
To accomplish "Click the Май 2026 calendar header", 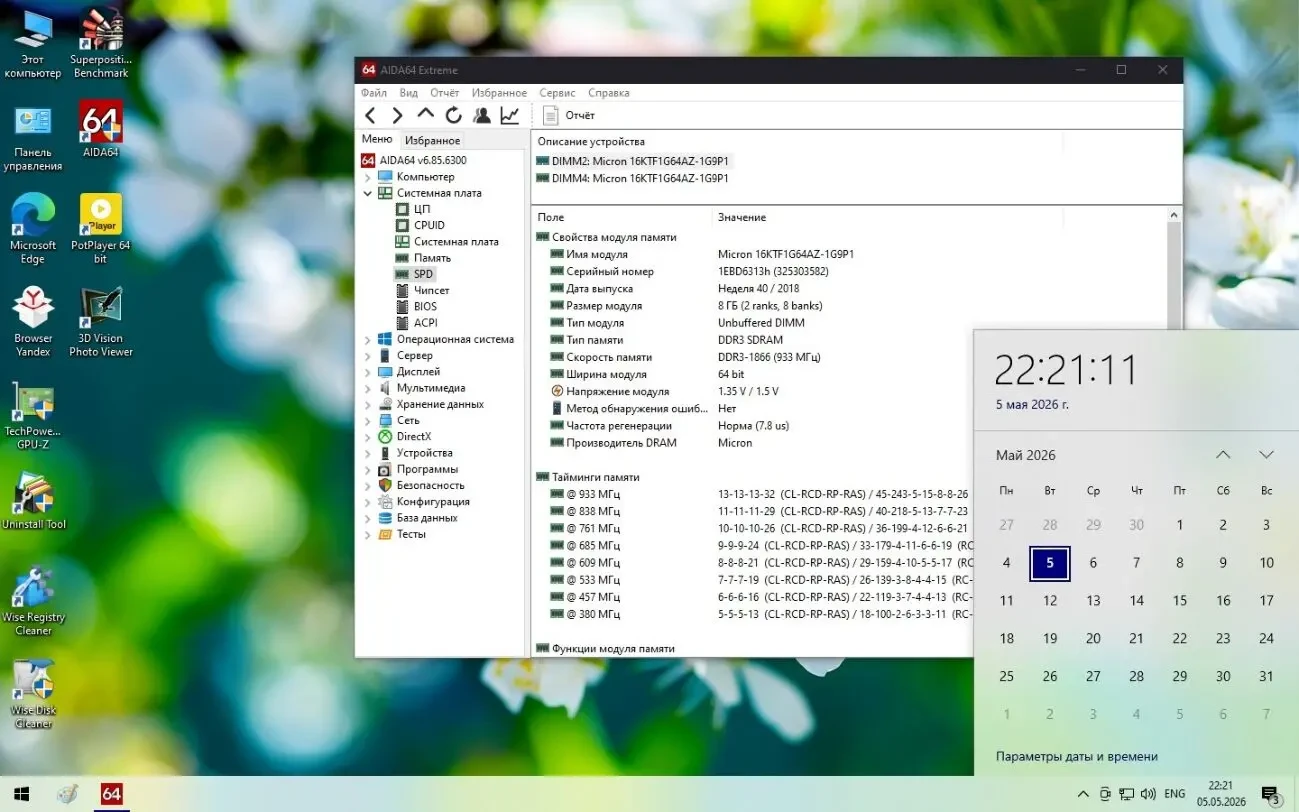I will 1025,455.
